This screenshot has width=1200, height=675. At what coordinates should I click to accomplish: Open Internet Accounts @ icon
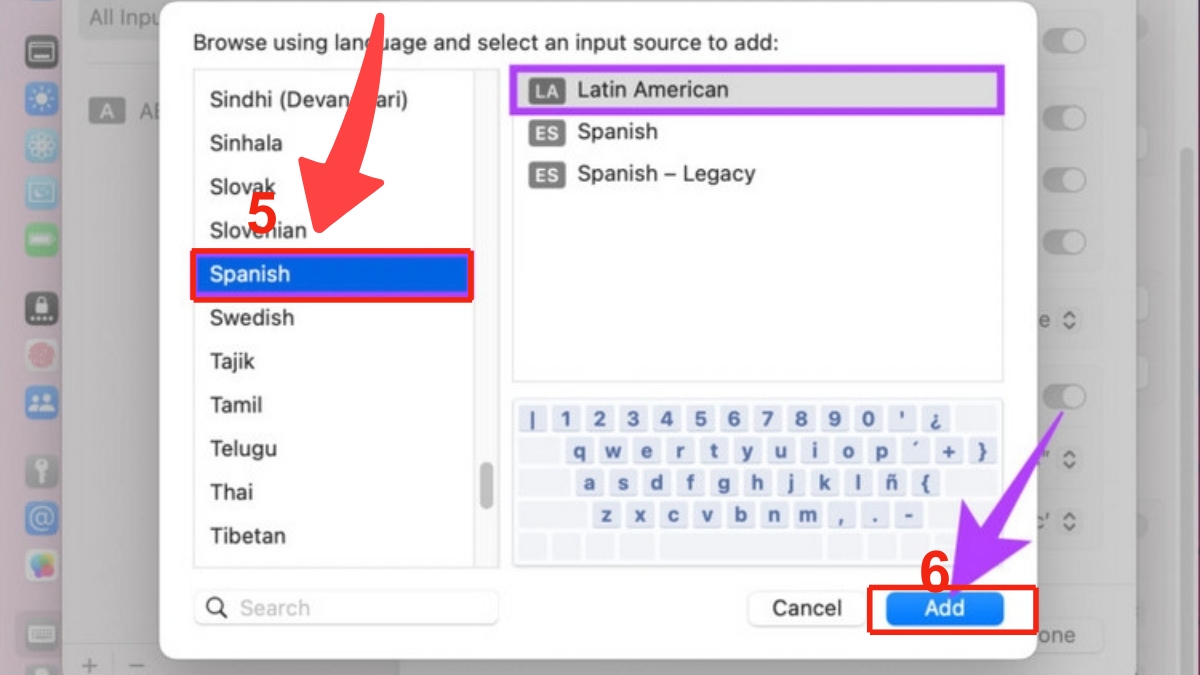click(42, 519)
